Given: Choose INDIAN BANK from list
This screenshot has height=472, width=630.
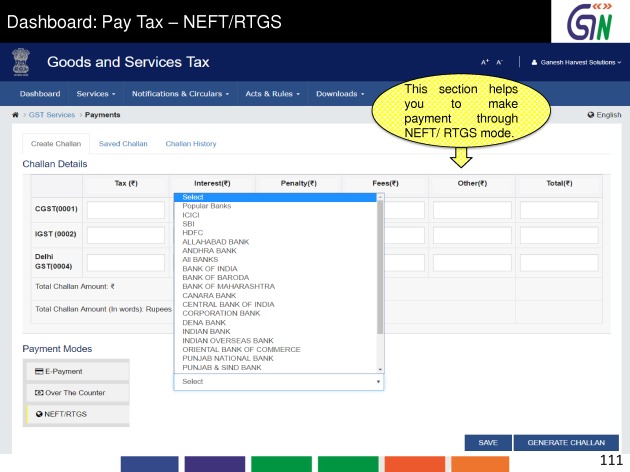Looking at the screenshot, I should point(276,331).
